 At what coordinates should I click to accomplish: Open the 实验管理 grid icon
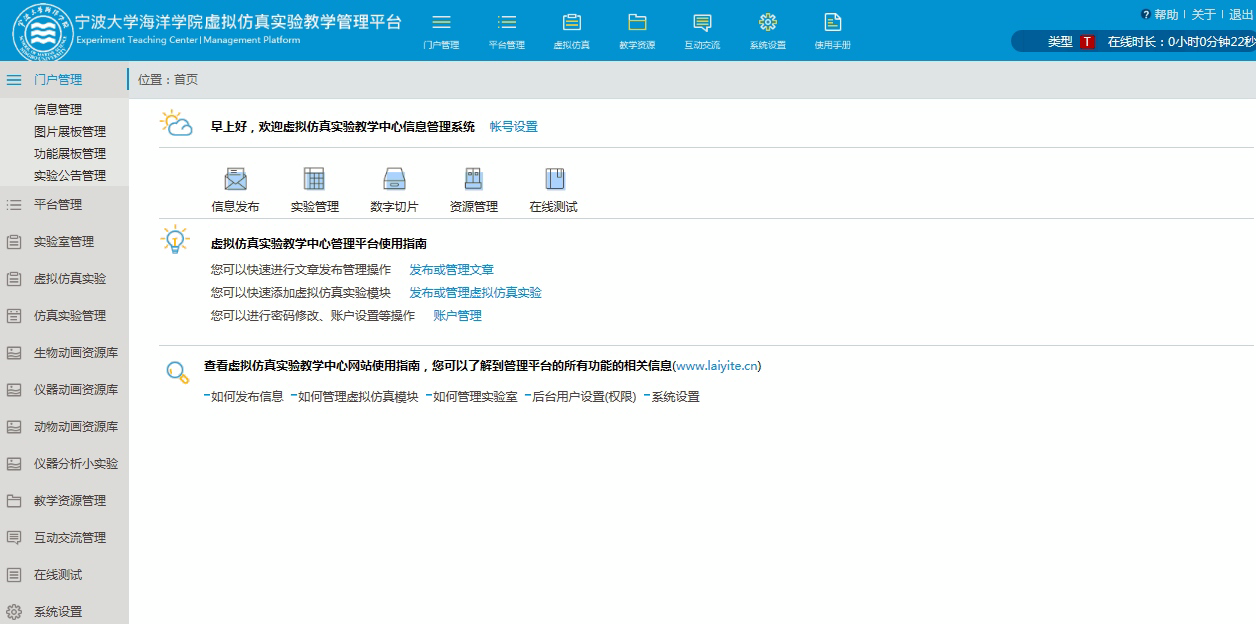point(314,180)
